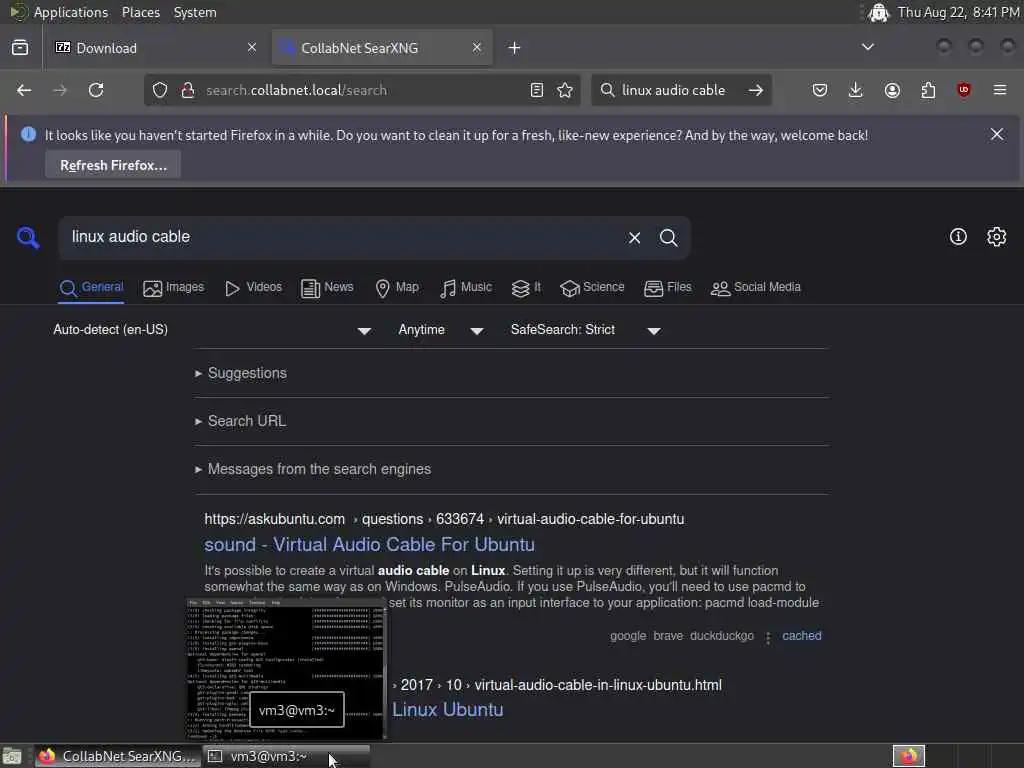Viewport: 1024px width, 768px height.
Task: Open the SearXNG about info icon
Action: coord(958,236)
